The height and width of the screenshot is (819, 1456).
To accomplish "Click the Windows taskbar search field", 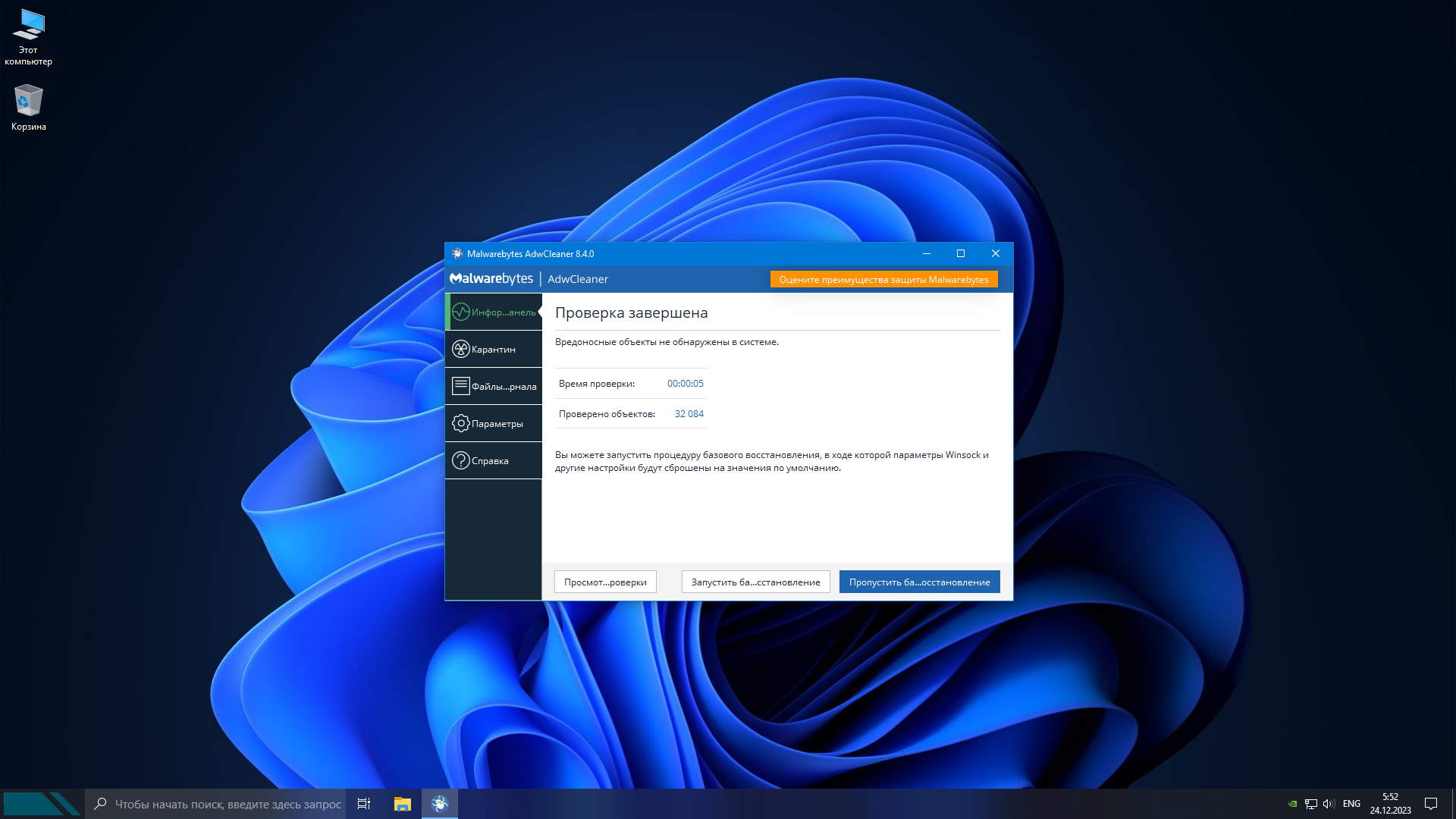I will tap(227, 804).
